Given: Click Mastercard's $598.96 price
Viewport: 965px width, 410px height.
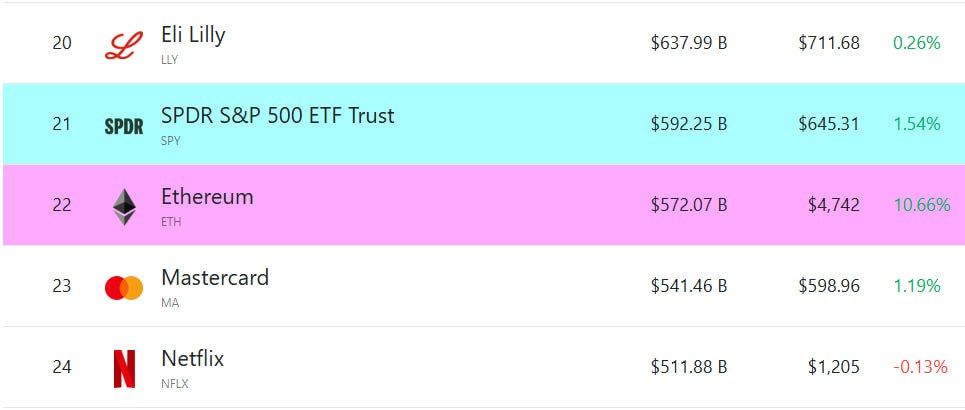Looking at the screenshot, I should [x=829, y=286].
